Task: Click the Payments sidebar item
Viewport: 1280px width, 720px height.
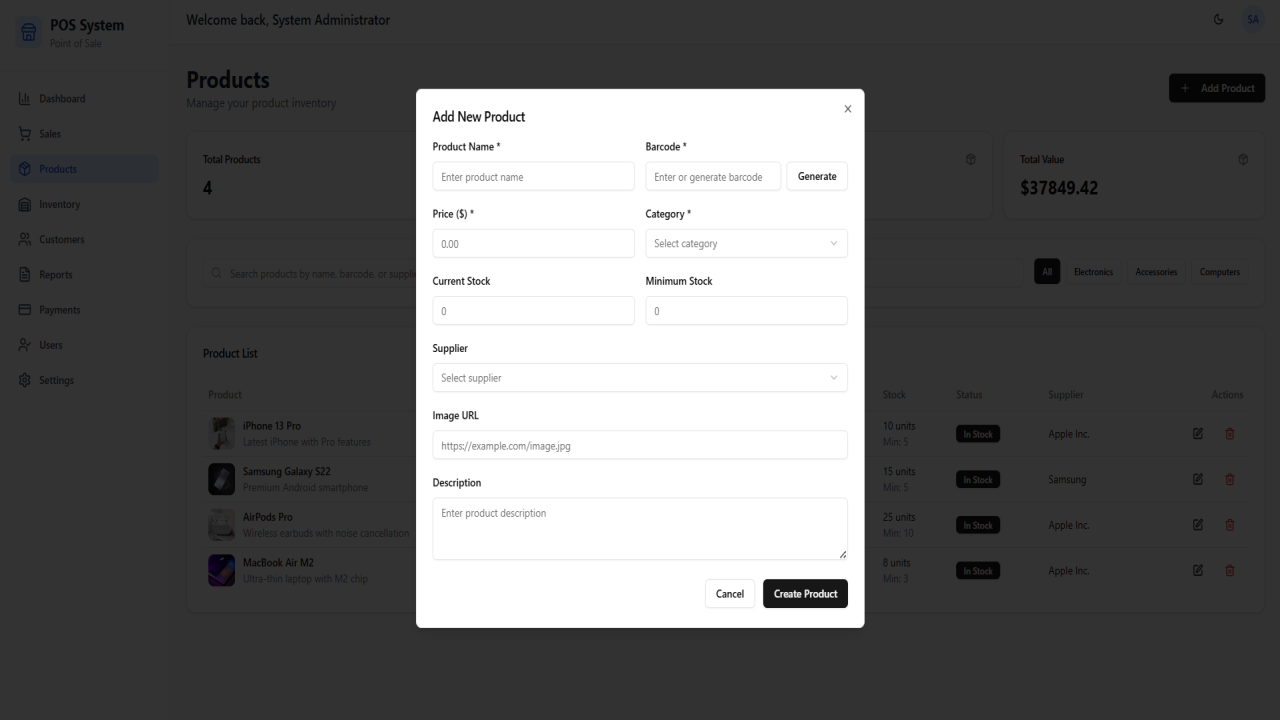Action: click(x=86, y=310)
